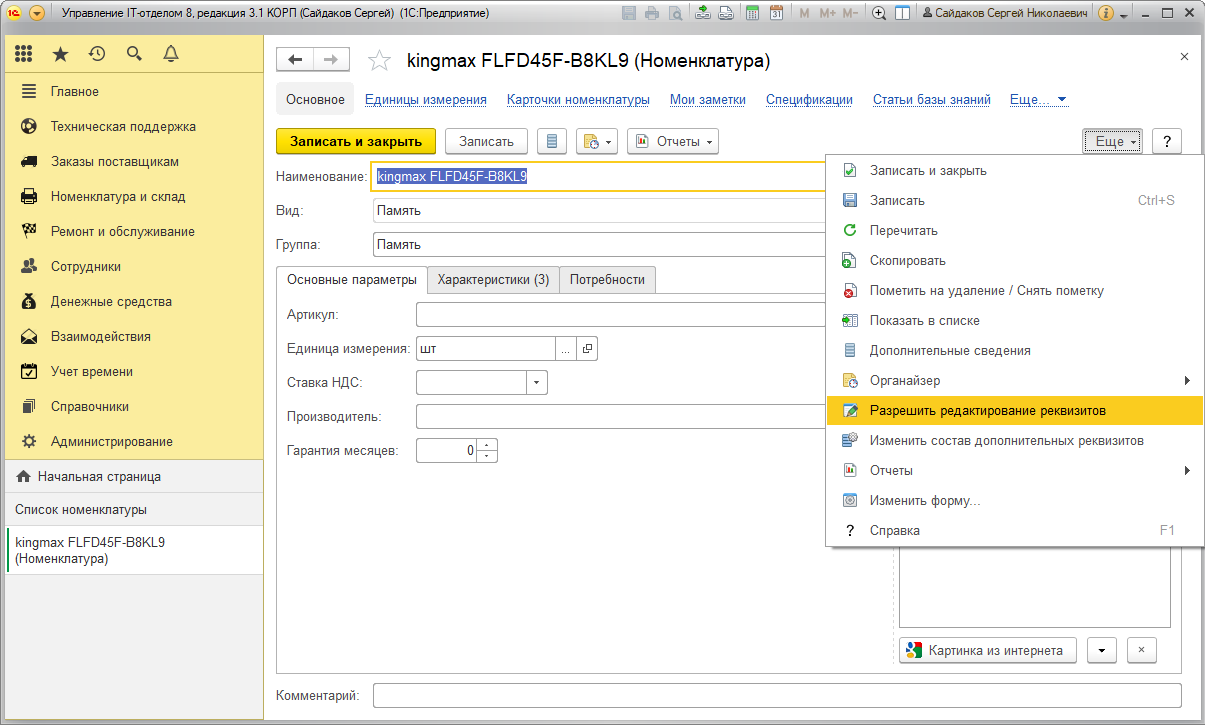The height and width of the screenshot is (725, 1205).
Task: Select Пометить на удаление / Снять пометку
Action: tap(1014, 290)
